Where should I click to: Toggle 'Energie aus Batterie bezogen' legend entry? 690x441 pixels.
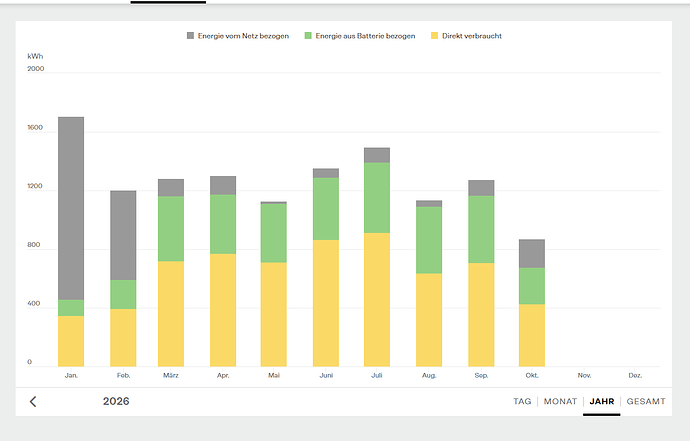[x=360, y=36]
